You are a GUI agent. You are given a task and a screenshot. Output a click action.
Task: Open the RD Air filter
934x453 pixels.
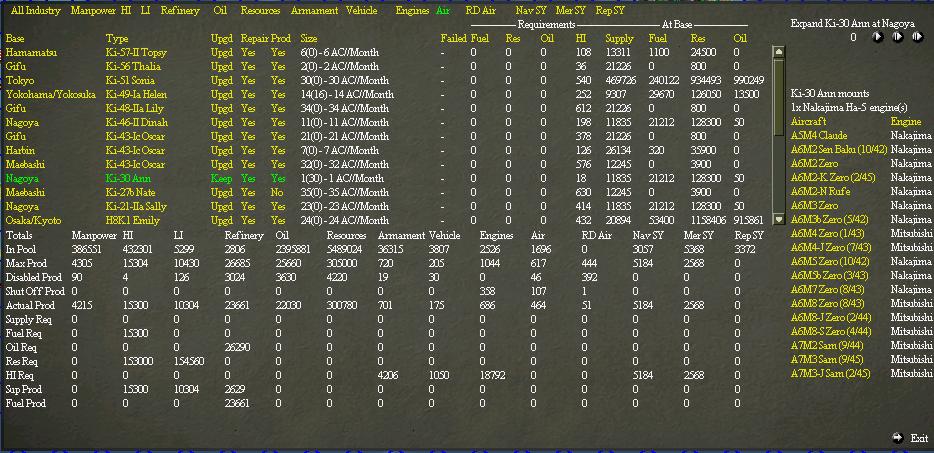coord(481,10)
